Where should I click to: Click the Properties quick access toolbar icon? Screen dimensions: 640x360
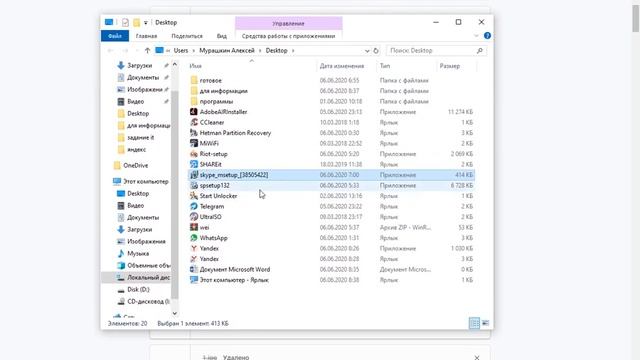point(125,22)
